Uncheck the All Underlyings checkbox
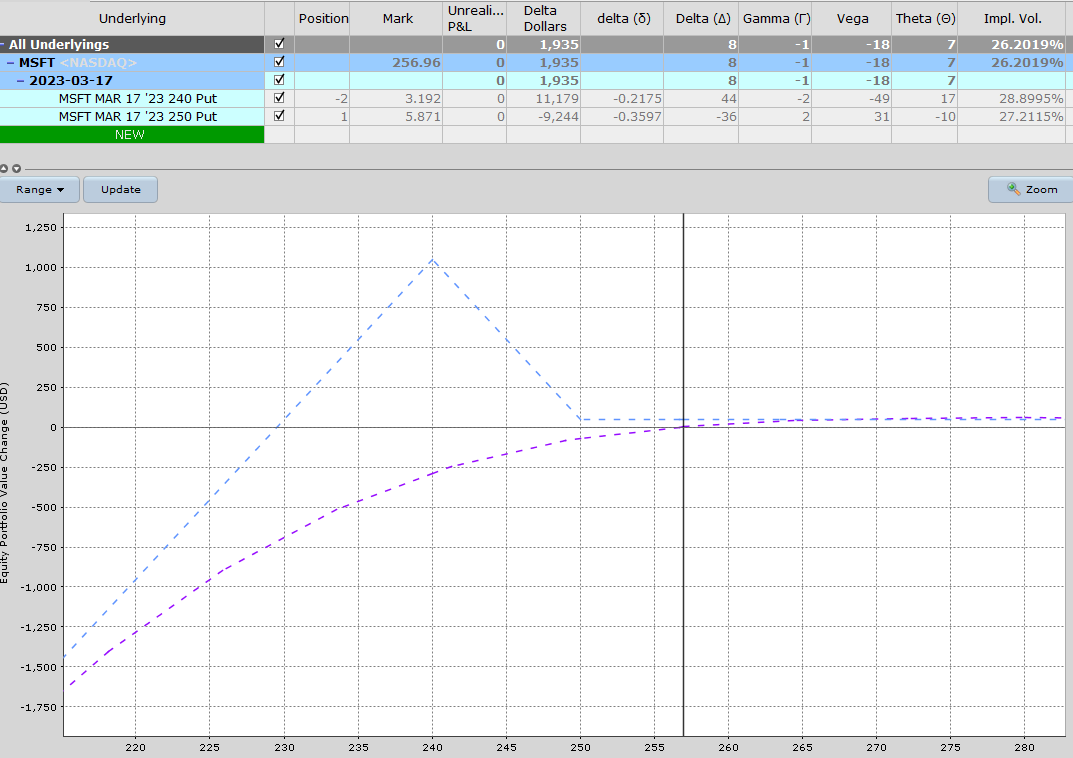The height and width of the screenshot is (758, 1073). click(x=279, y=43)
